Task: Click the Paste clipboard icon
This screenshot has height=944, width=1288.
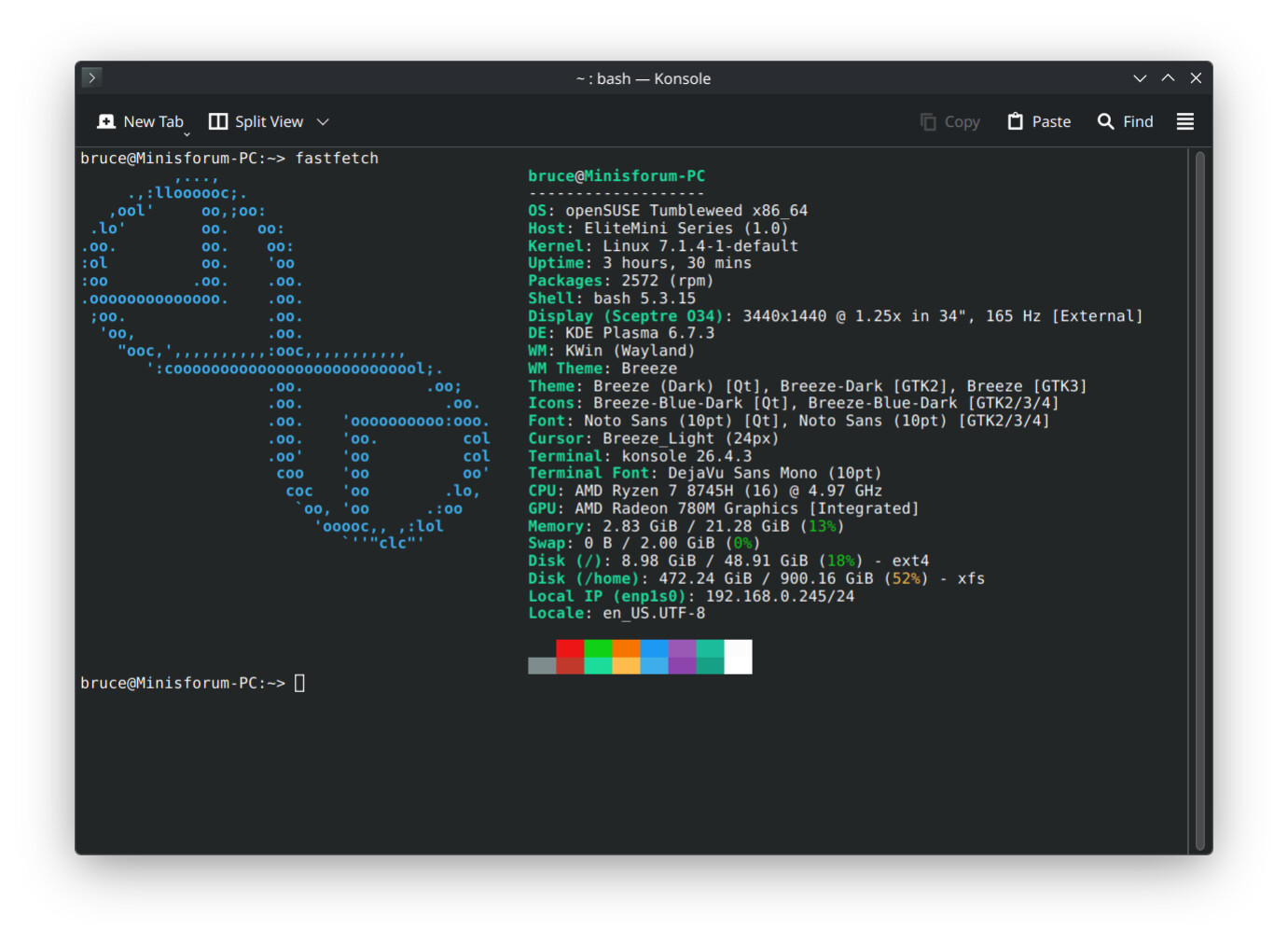Action: [1016, 121]
